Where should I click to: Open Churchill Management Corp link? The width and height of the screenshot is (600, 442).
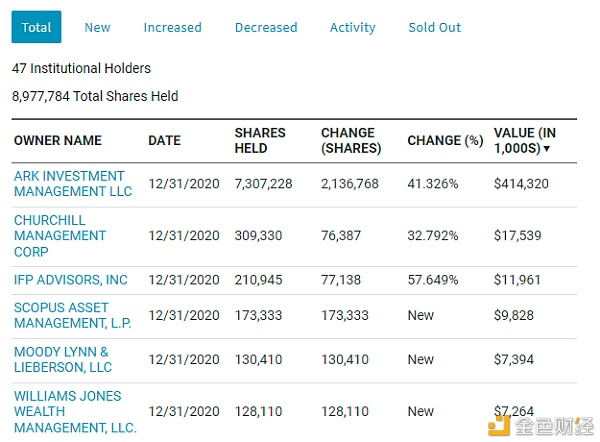click(60, 235)
